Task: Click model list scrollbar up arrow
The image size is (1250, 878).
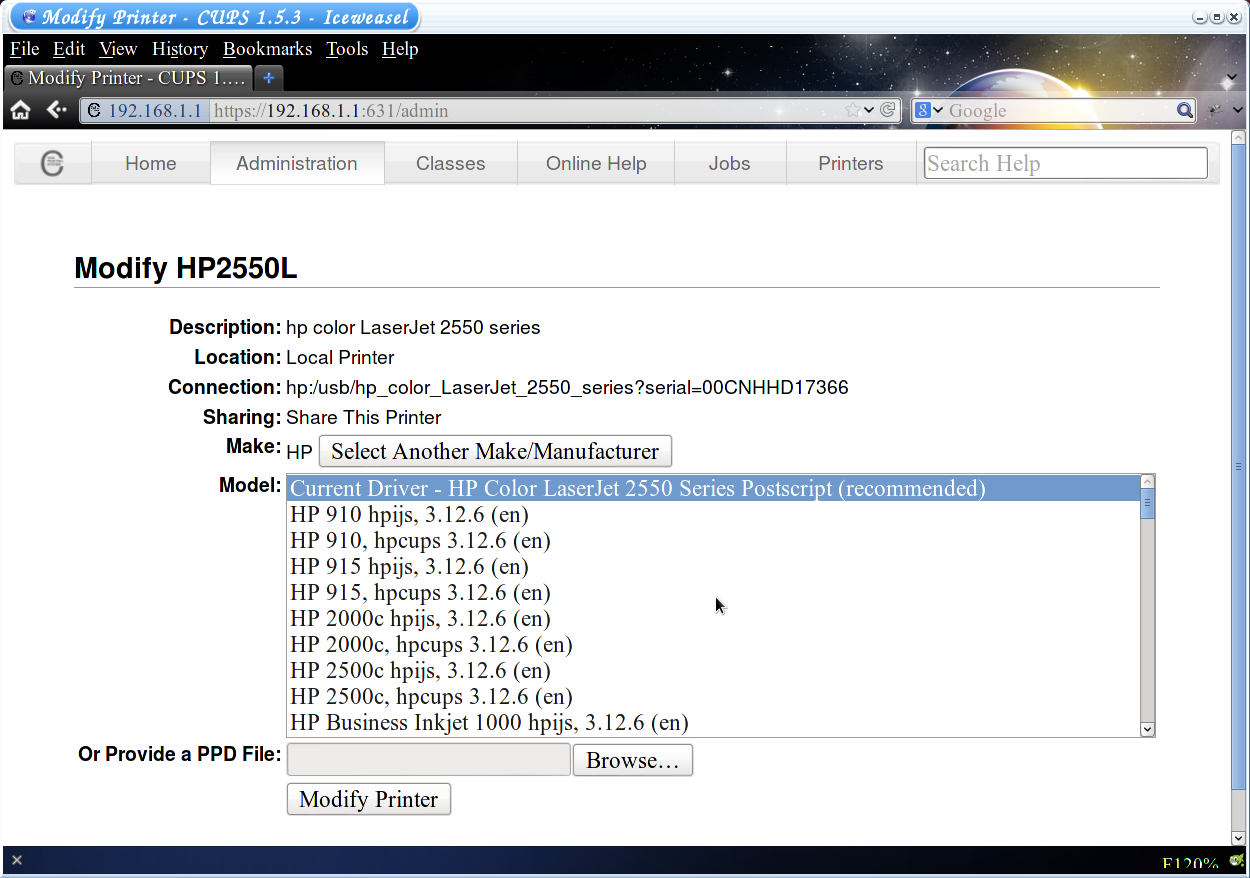Action: click(1148, 483)
